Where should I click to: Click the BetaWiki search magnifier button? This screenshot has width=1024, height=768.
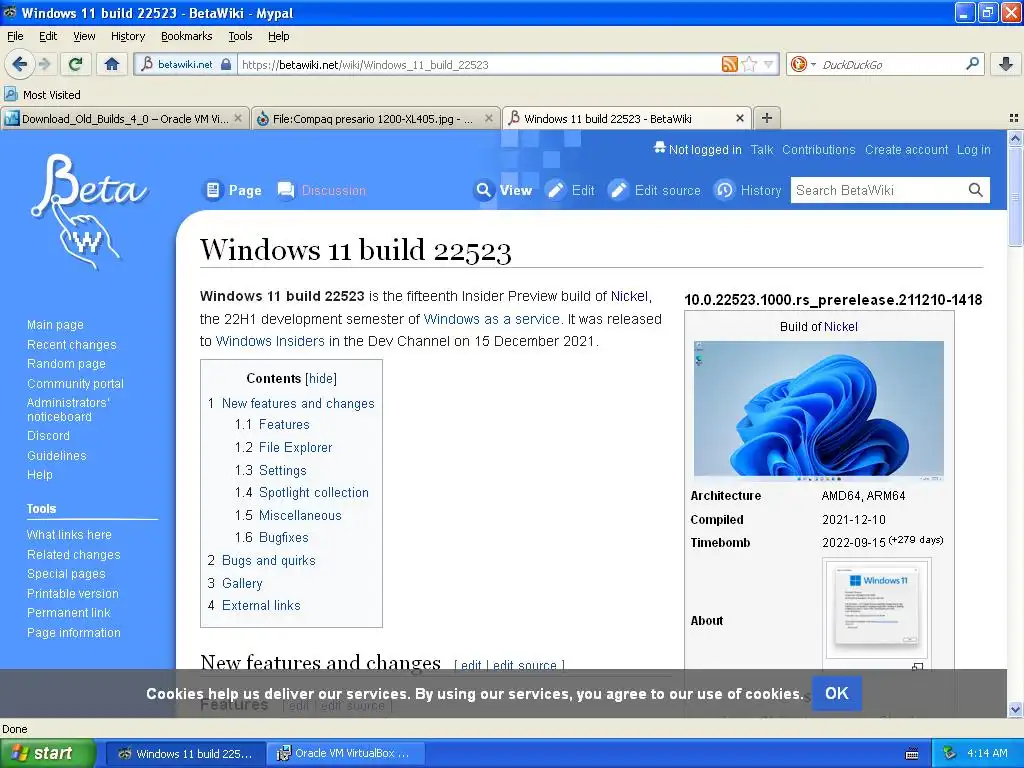(976, 190)
